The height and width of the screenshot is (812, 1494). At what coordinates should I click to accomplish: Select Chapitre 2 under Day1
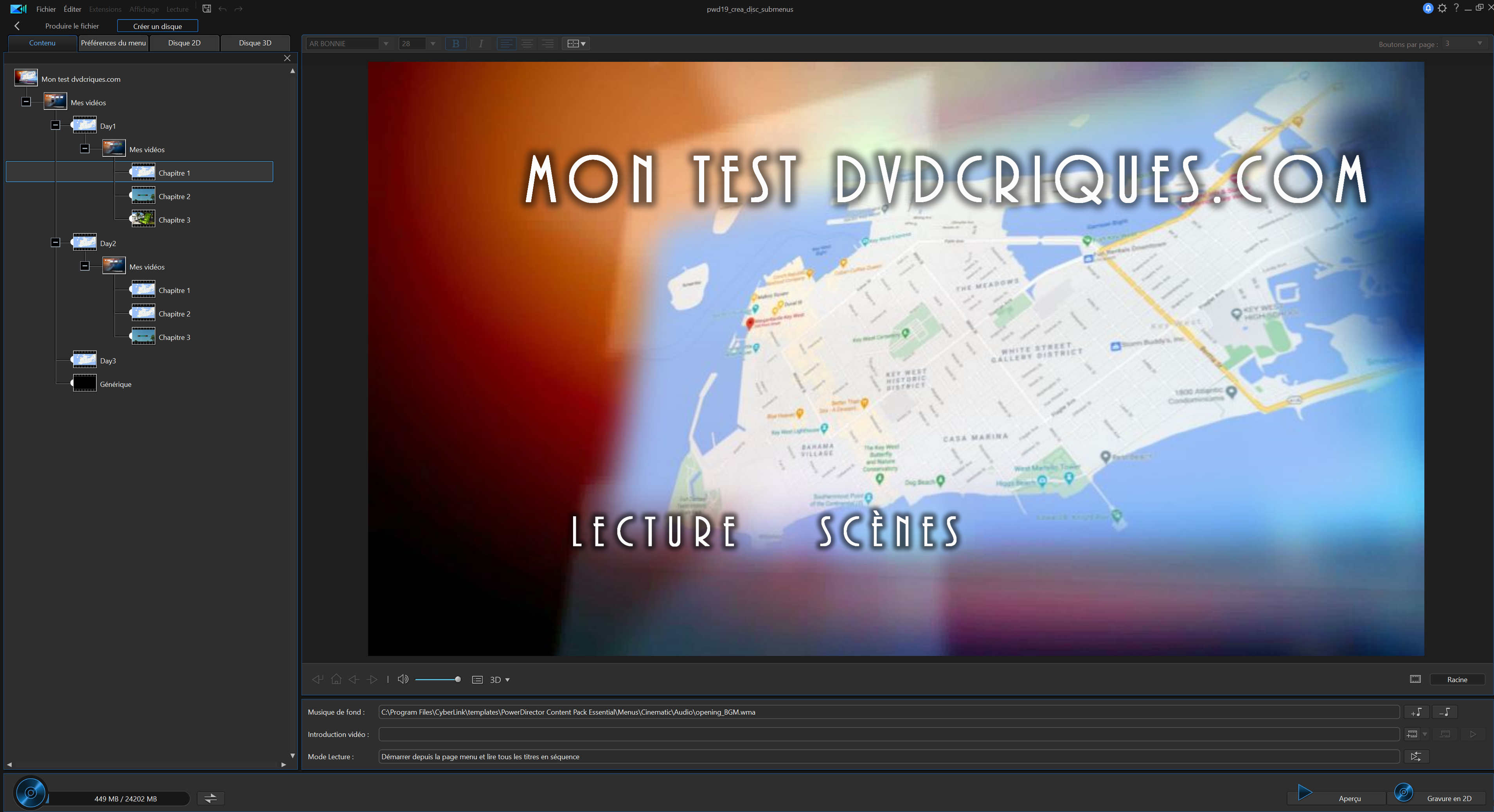[174, 197]
